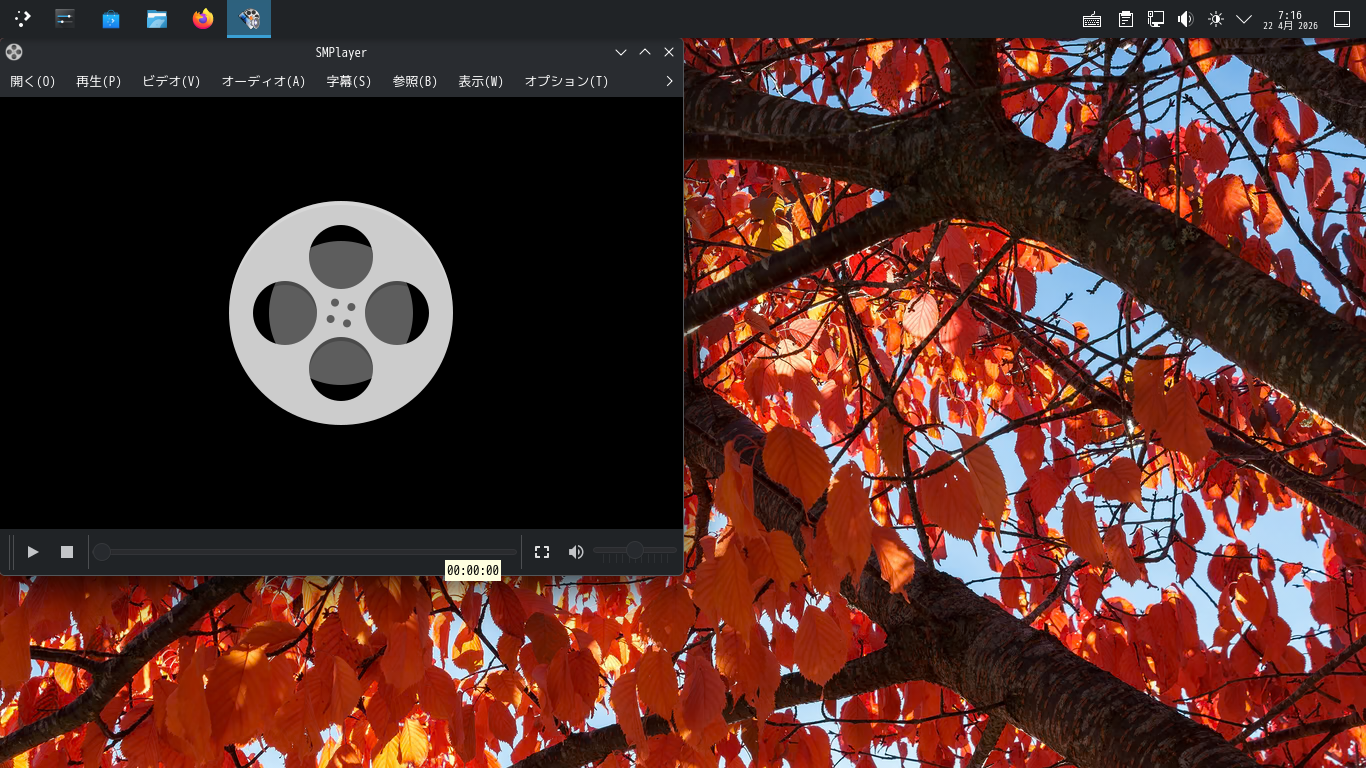This screenshot has width=1366, height=768.
Task: Open the Discover software center from the taskbar
Action: point(110,18)
